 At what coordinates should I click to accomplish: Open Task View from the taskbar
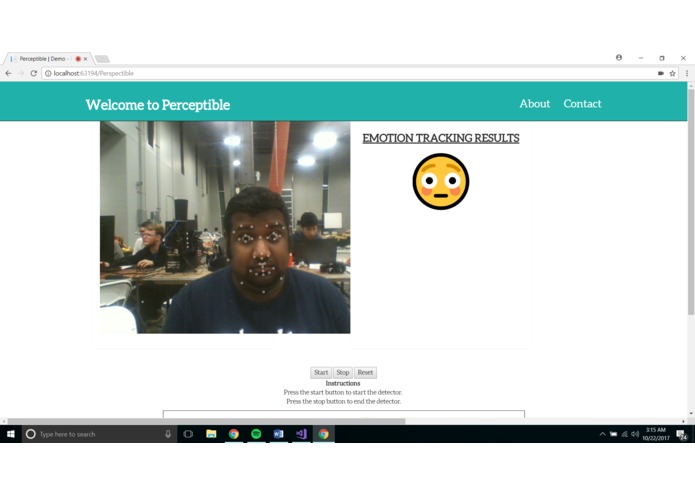(x=188, y=434)
